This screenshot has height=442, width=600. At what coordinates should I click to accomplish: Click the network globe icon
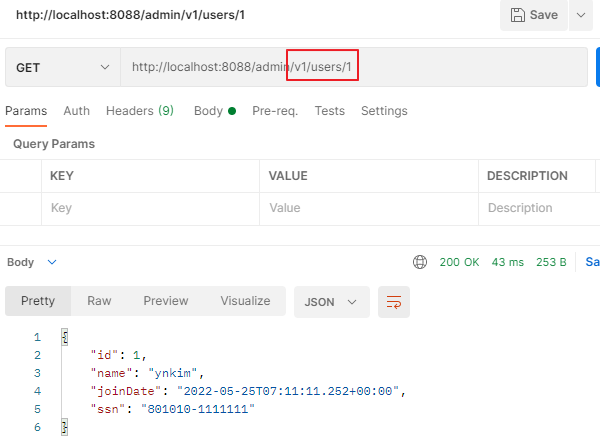click(420, 262)
